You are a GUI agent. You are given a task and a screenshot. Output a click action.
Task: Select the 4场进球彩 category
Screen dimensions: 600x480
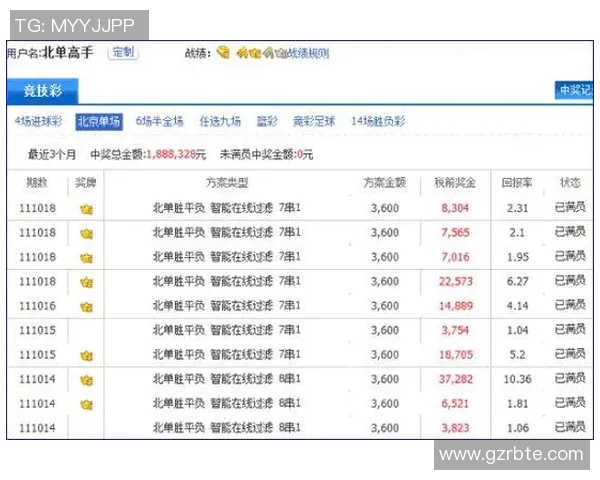coord(38,121)
